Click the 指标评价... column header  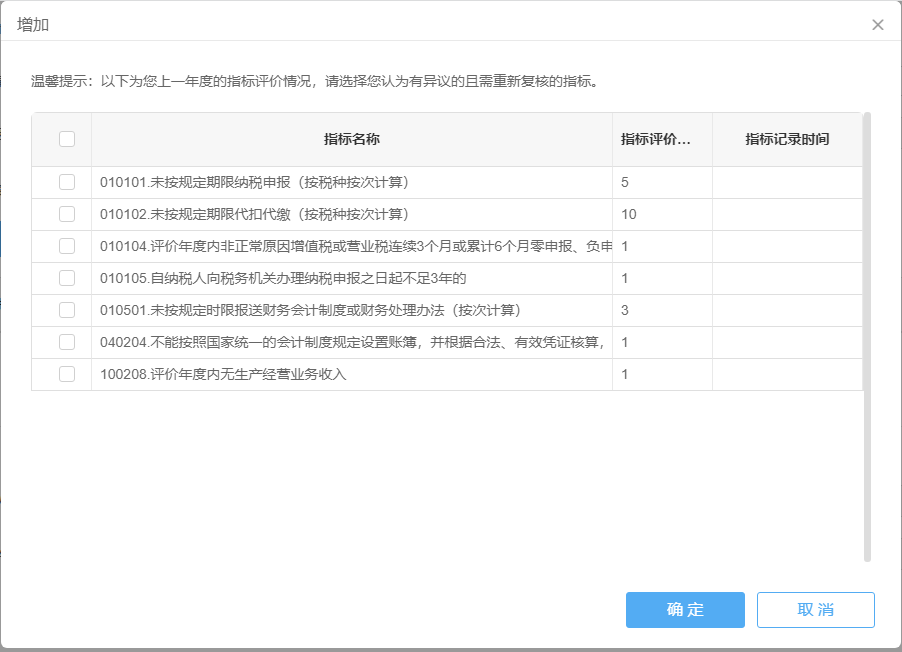pyautogui.click(x=662, y=139)
